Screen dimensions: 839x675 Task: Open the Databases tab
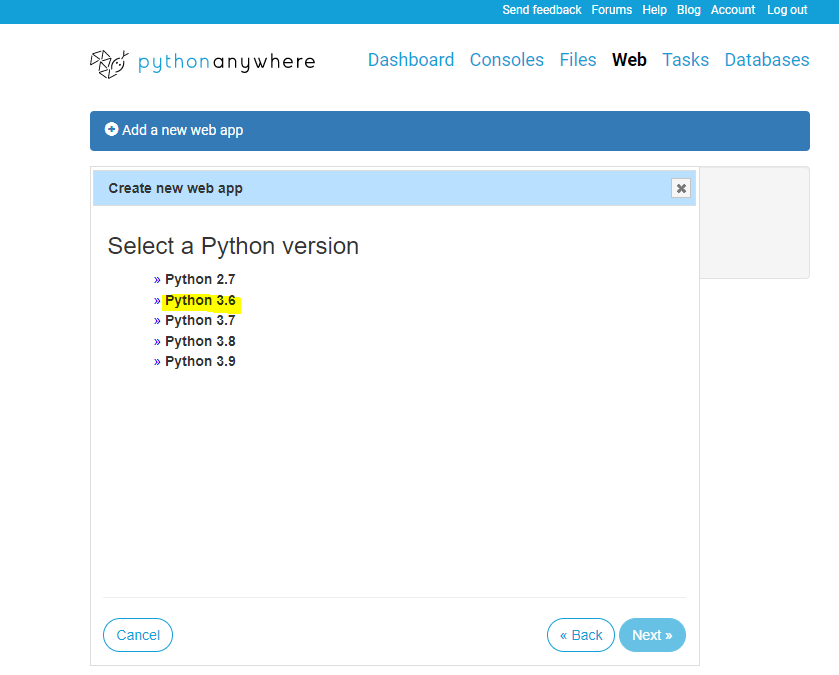767,60
